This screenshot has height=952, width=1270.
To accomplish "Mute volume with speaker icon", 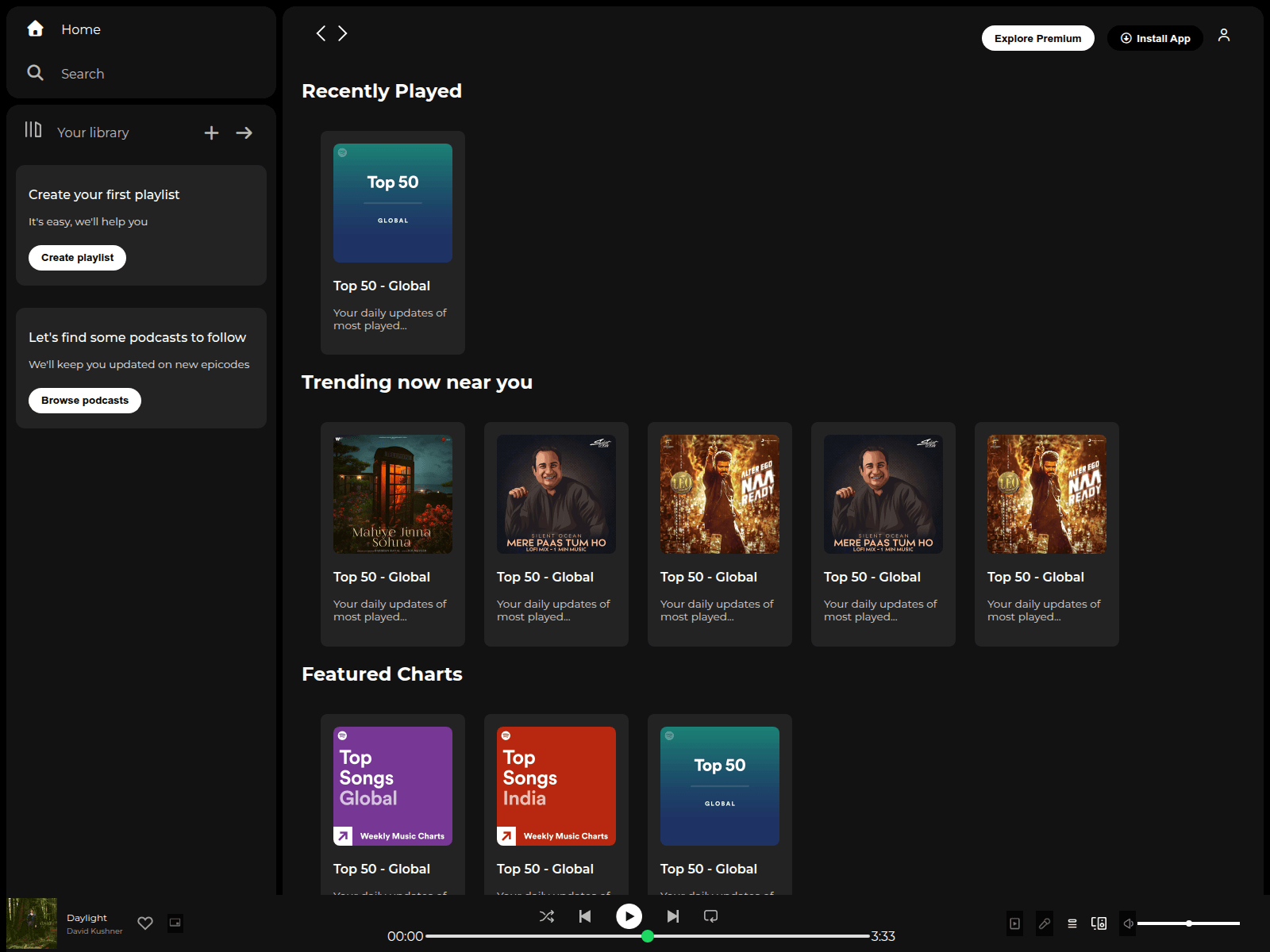I will (x=1128, y=923).
